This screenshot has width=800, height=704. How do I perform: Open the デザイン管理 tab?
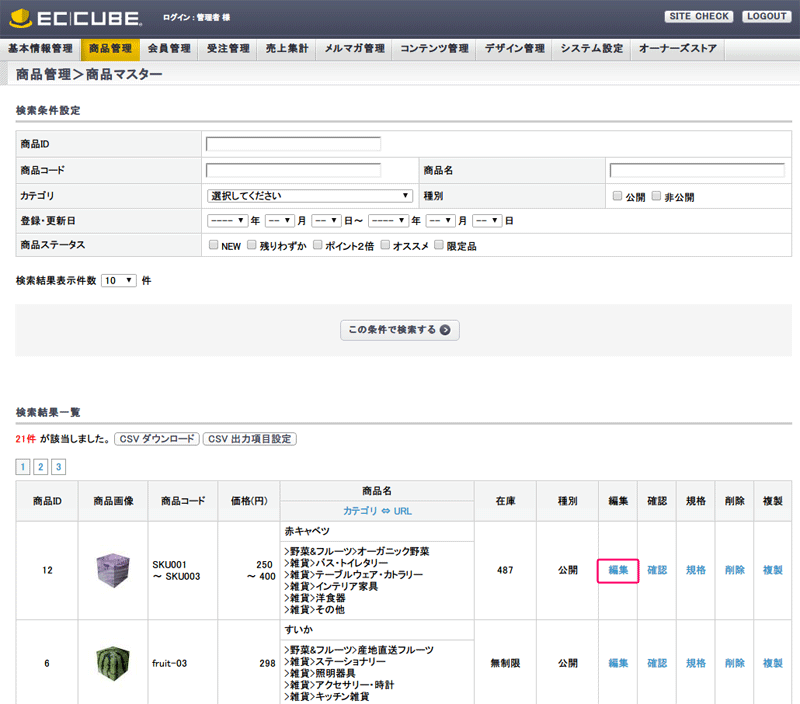point(514,48)
